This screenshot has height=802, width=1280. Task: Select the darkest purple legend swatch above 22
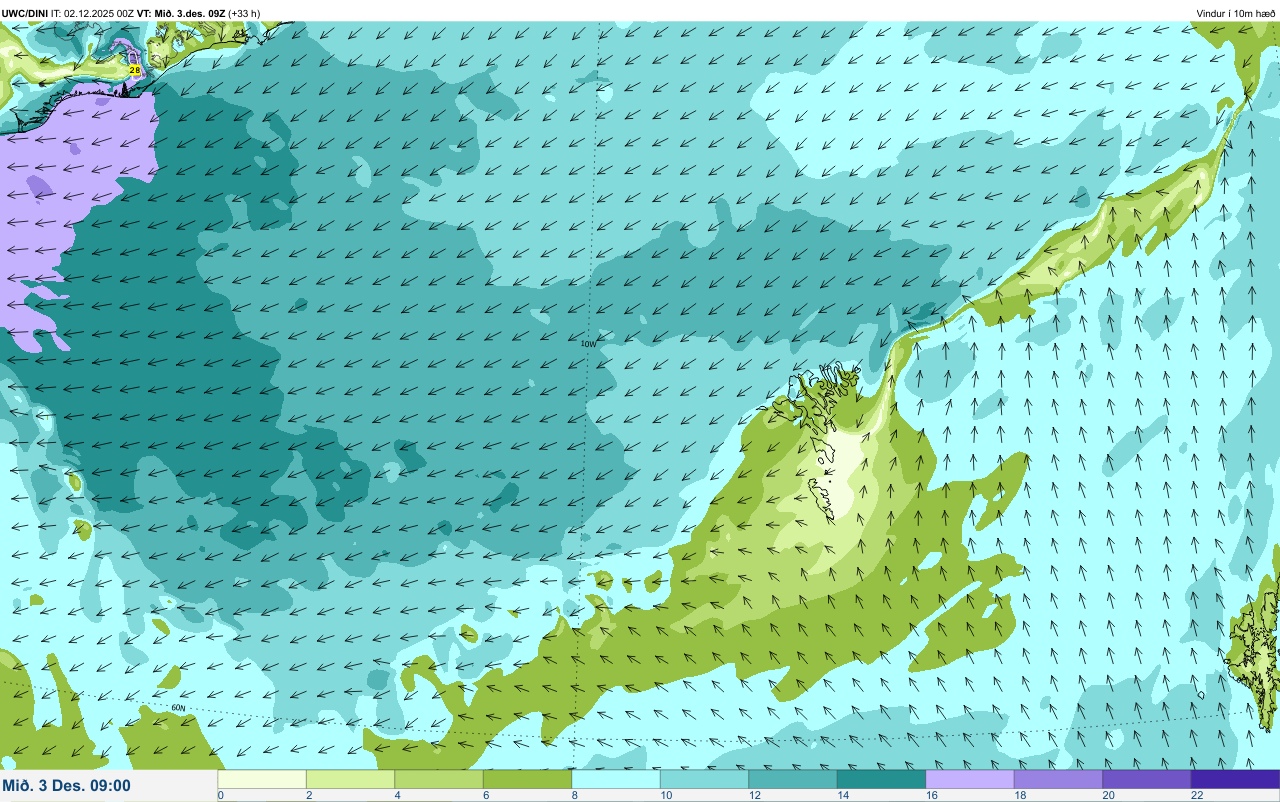click(1235, 779)
